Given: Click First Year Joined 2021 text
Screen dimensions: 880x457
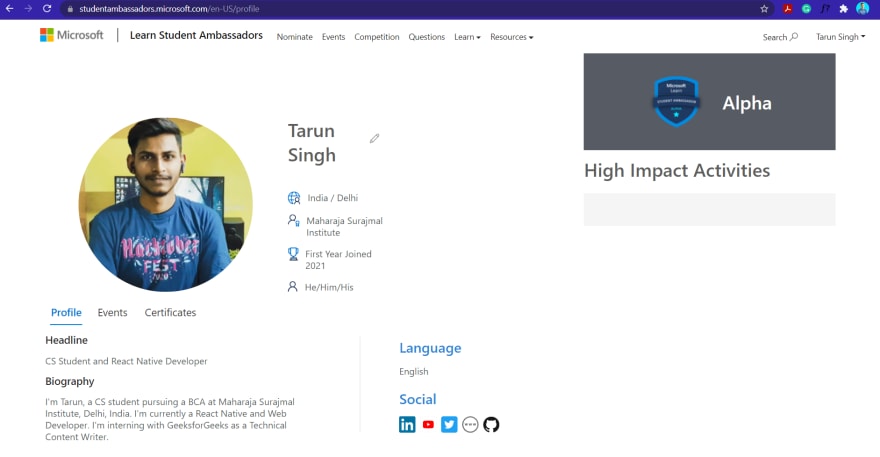Looking at the screenshot, I should [x=338, y=259].
